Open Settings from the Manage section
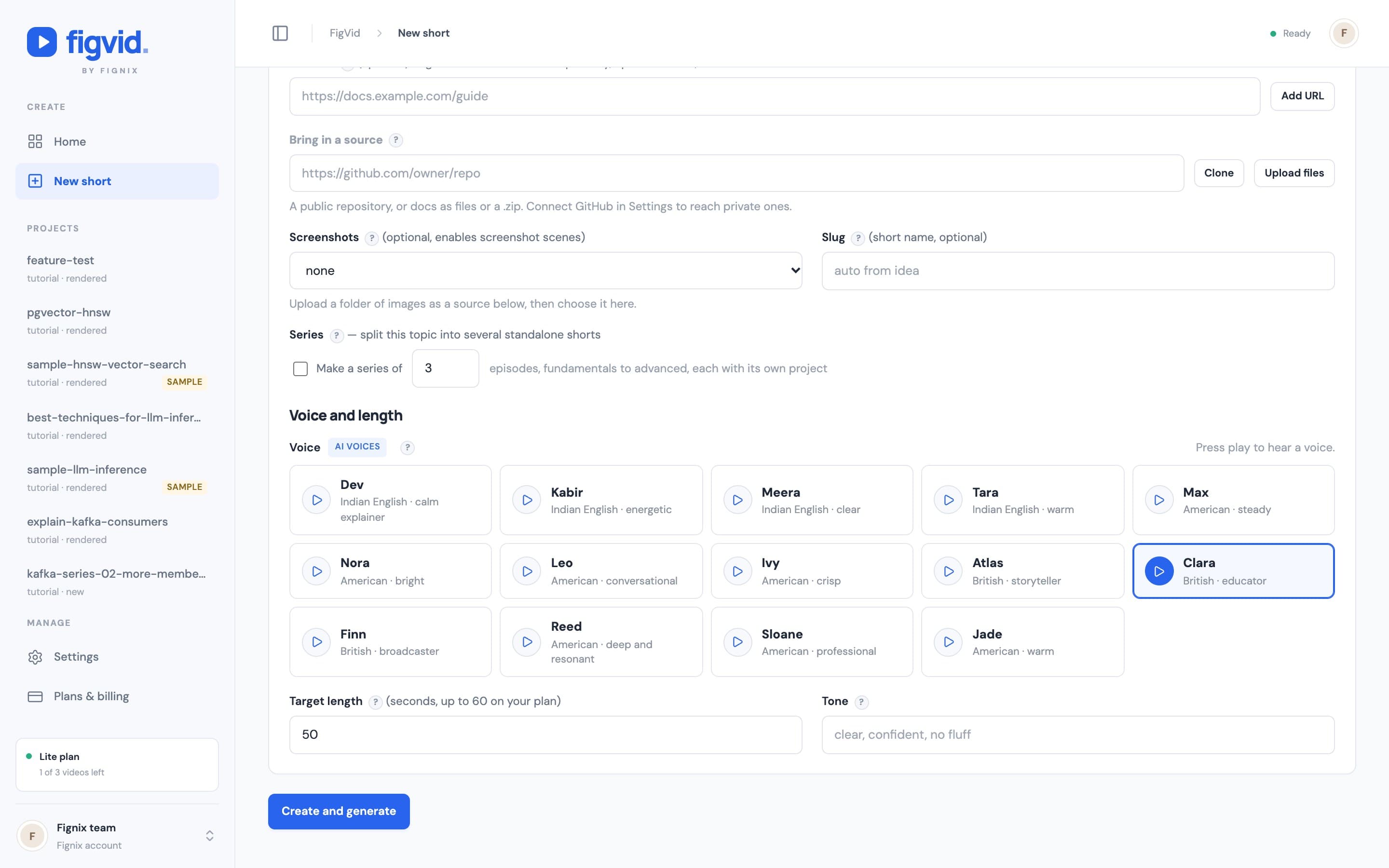Viewport: 1389px width, 868px height. coord(117,657)
